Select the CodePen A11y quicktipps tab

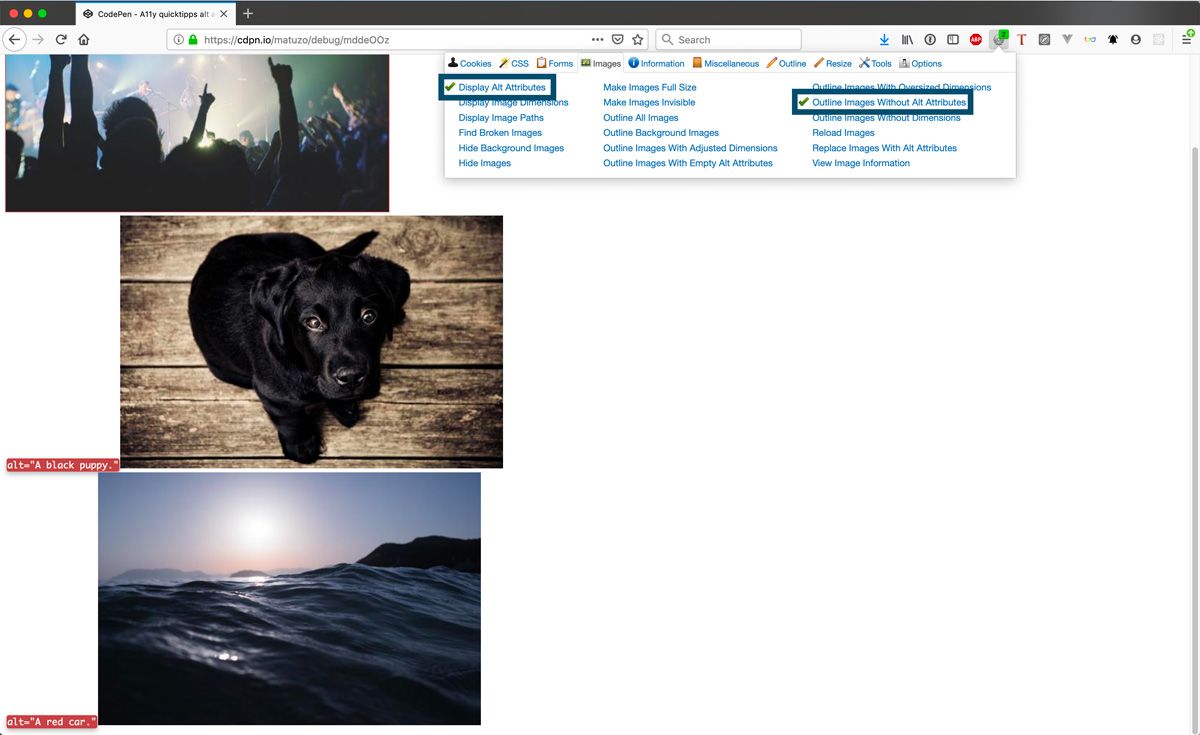(x=153, y=14)
